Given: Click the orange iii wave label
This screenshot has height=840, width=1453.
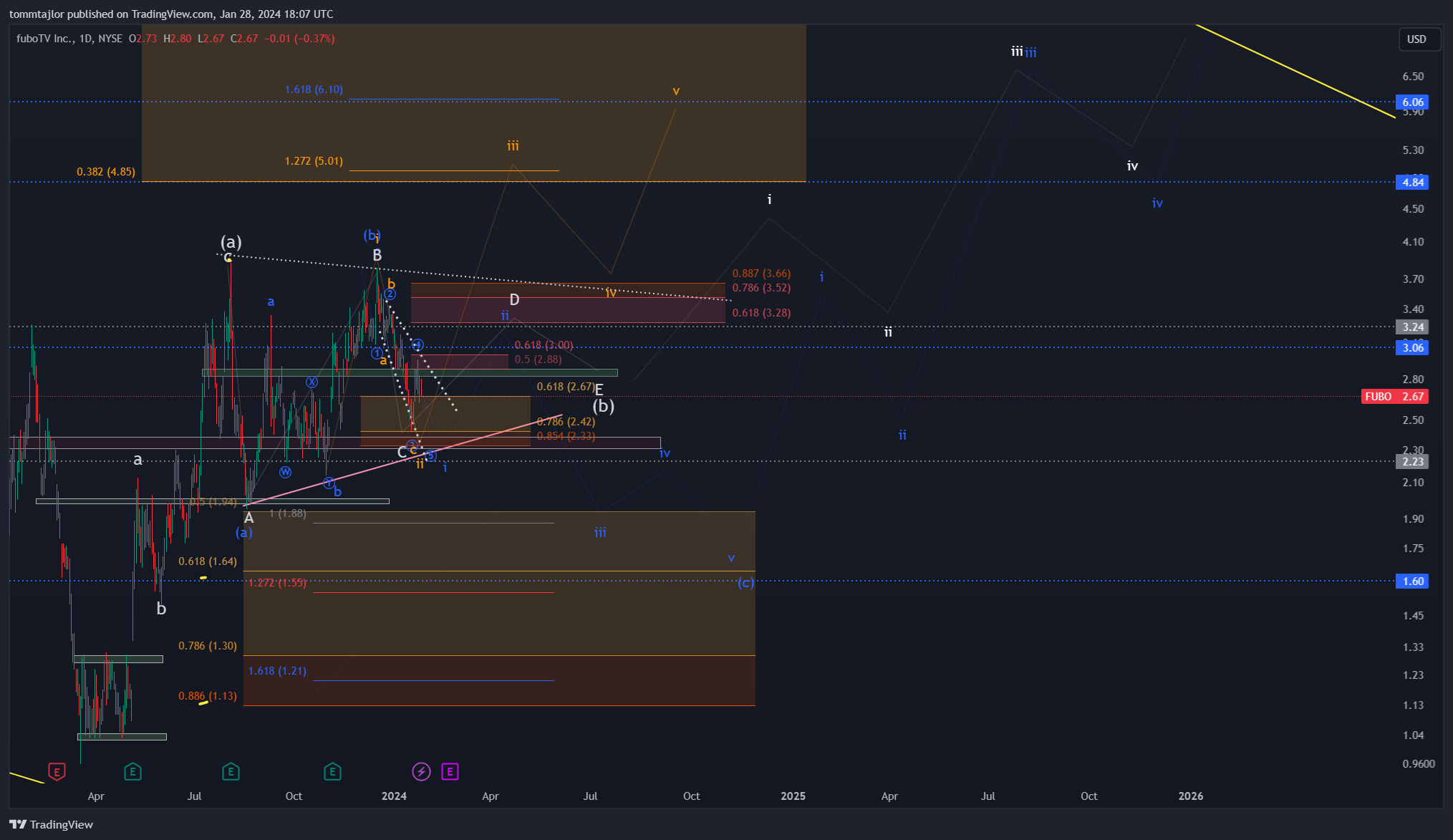Looking at the screenshot, I should (513, 146).
